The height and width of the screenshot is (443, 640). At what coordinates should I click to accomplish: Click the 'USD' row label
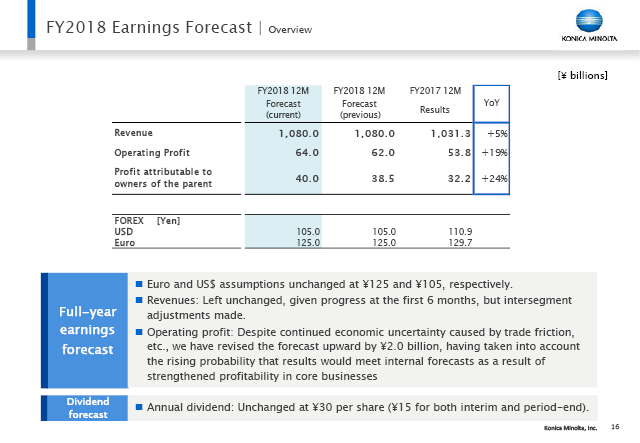pos(124,232)
